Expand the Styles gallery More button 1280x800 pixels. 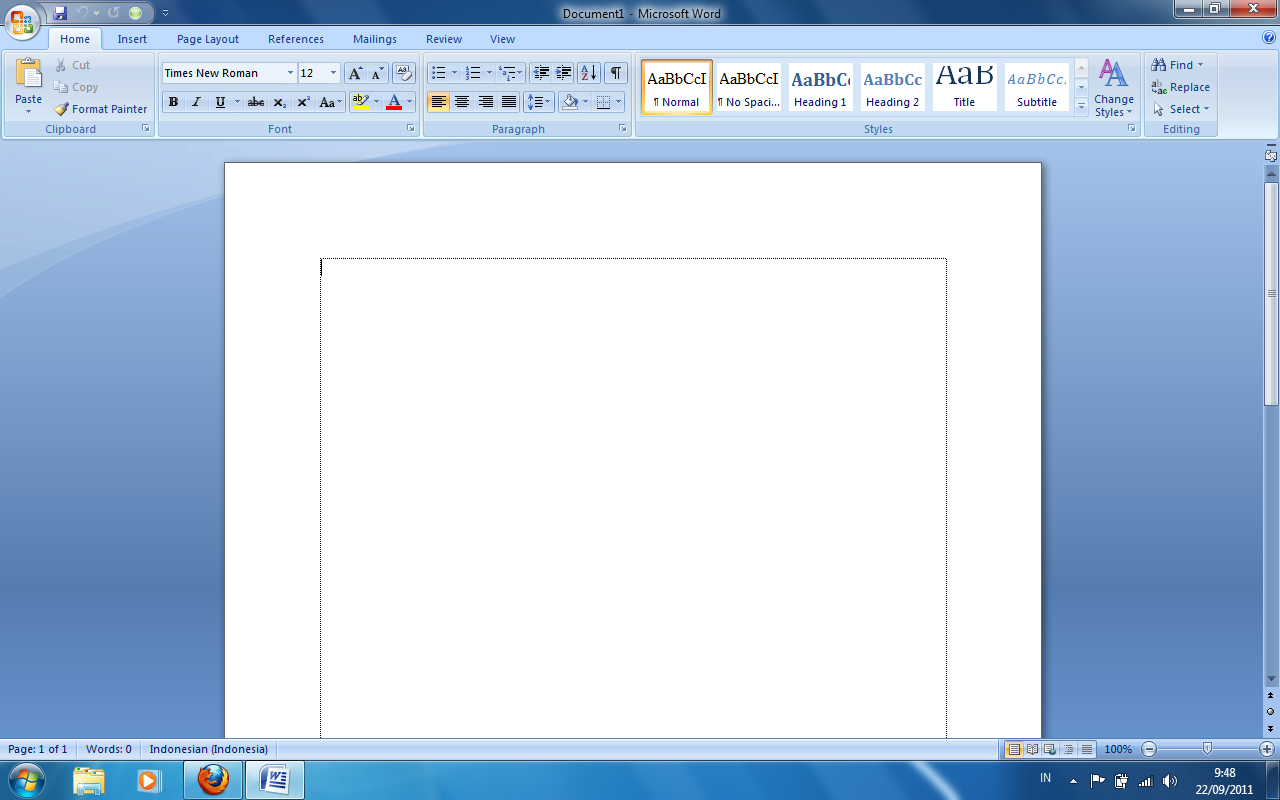[1081, 107]
